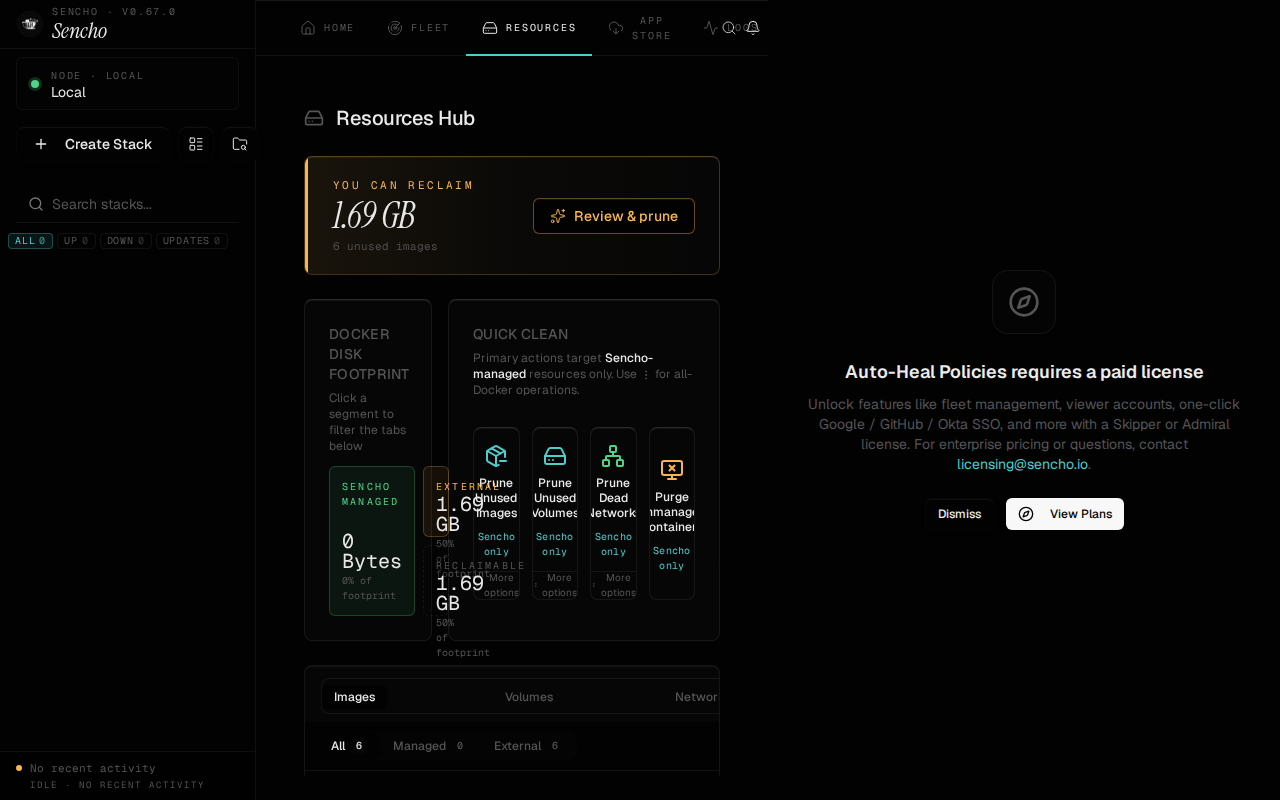The width and height of the screenshot is (1280, 800).
Task: Switch to the Volumes tab
Action: click(529, 697)
